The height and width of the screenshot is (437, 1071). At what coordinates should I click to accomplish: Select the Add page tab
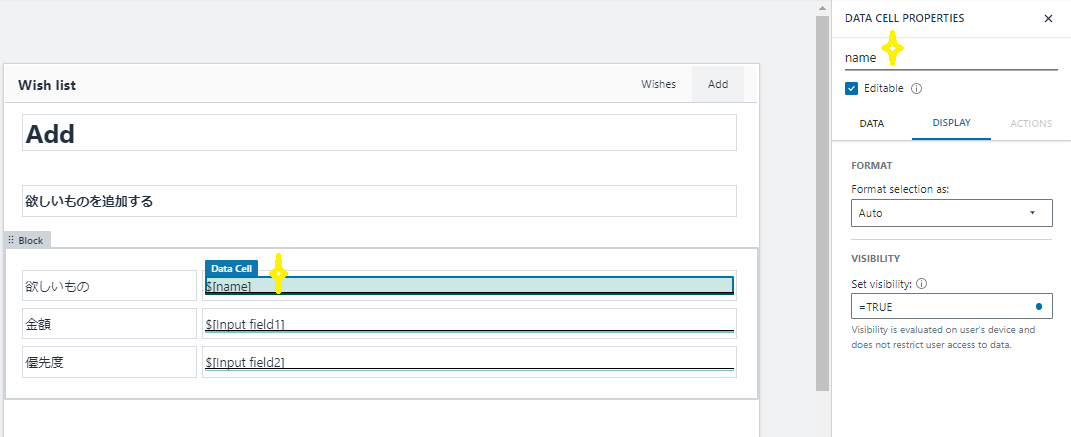(718, 84)
